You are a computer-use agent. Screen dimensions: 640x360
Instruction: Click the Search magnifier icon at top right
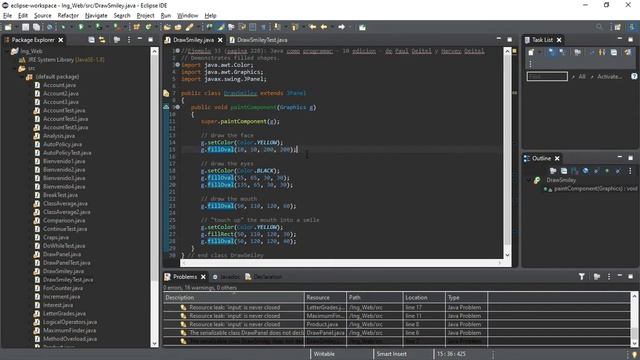[x=599, y=27]
